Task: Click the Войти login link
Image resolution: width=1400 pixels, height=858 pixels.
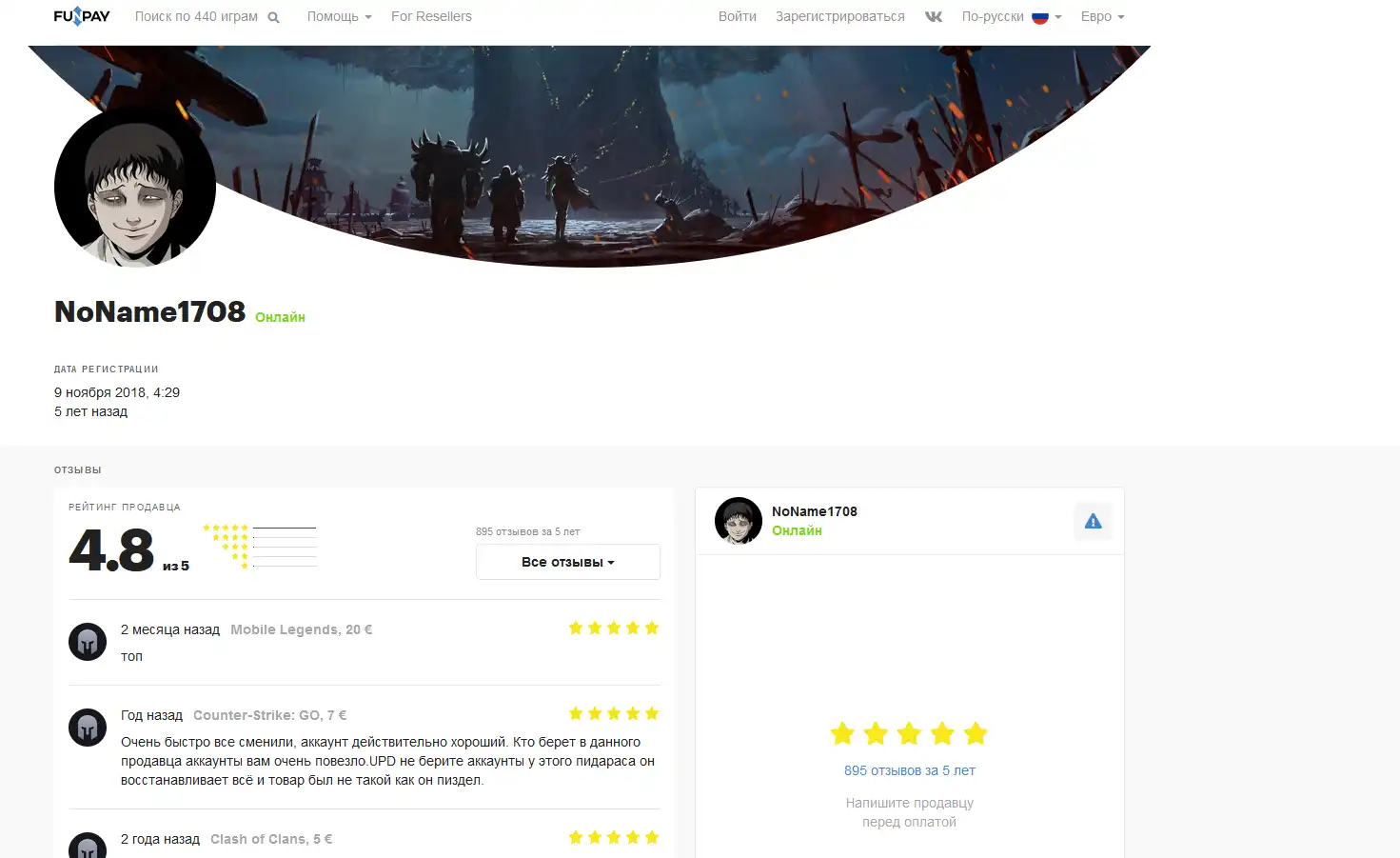Action: [738, 16]
